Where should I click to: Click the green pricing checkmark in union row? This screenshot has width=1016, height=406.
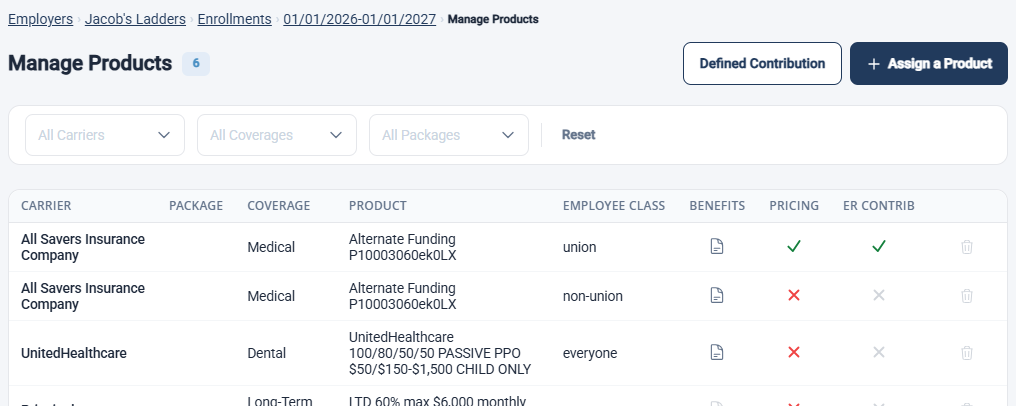[794, 247]
